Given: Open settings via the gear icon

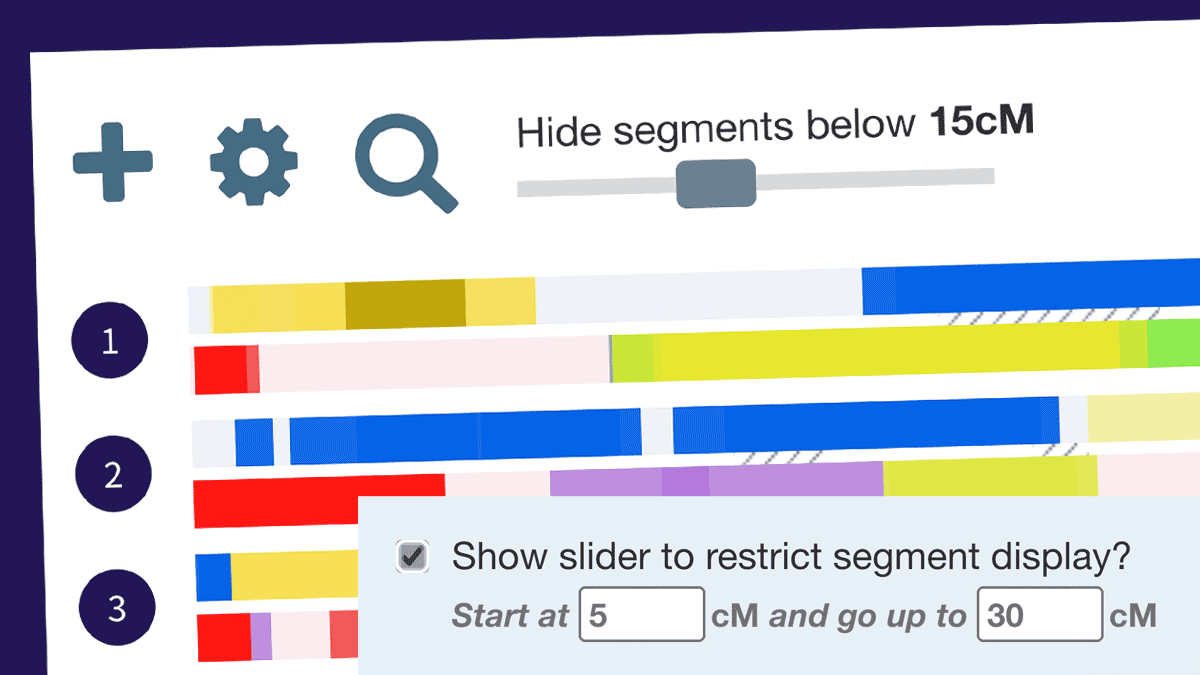Looking at the screenshot, I should 253,161.
